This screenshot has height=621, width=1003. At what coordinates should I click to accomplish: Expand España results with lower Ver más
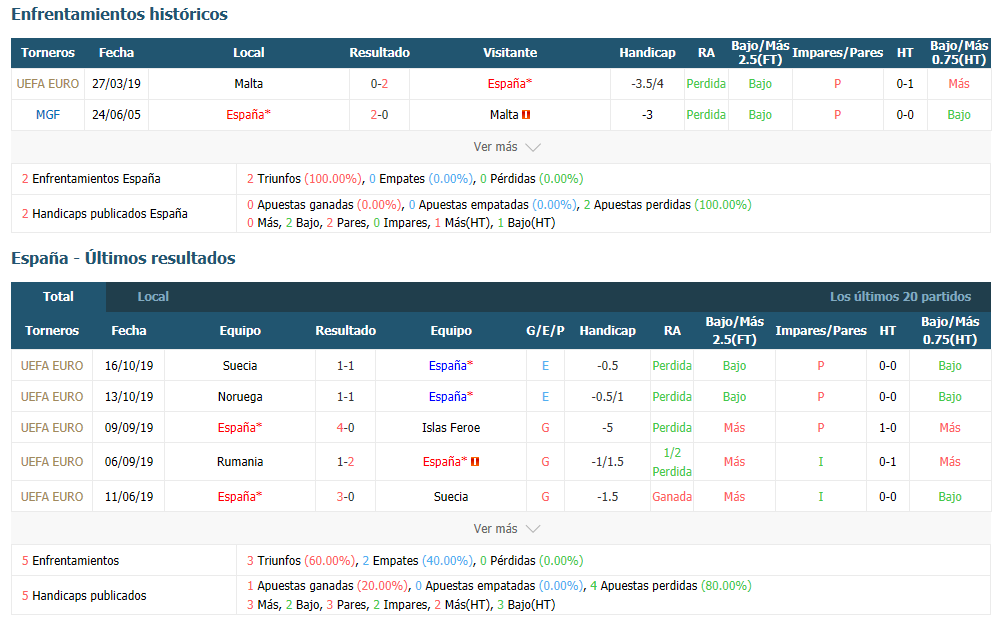tap(507, 529)
